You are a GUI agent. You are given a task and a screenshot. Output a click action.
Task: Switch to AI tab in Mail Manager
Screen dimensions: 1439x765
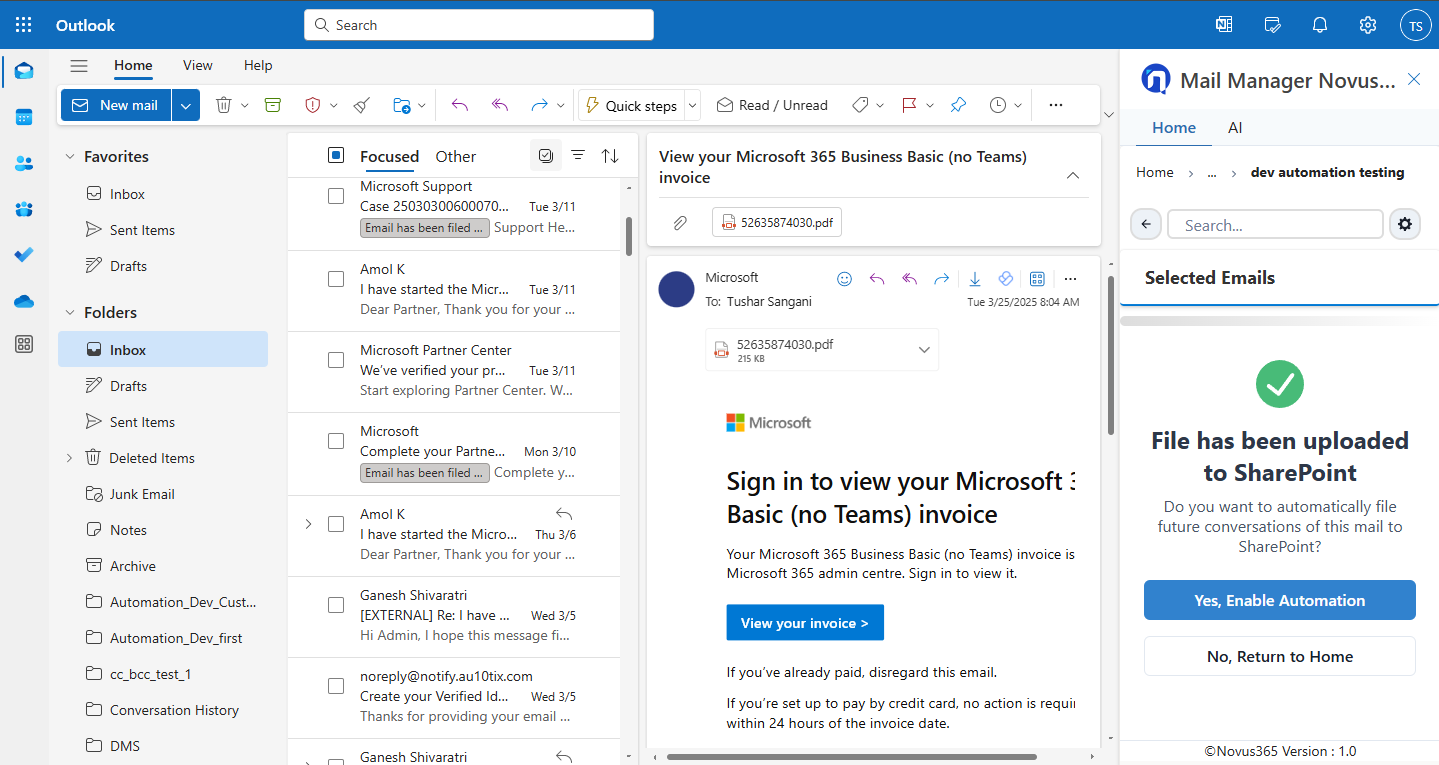[x=1235, y=127]
